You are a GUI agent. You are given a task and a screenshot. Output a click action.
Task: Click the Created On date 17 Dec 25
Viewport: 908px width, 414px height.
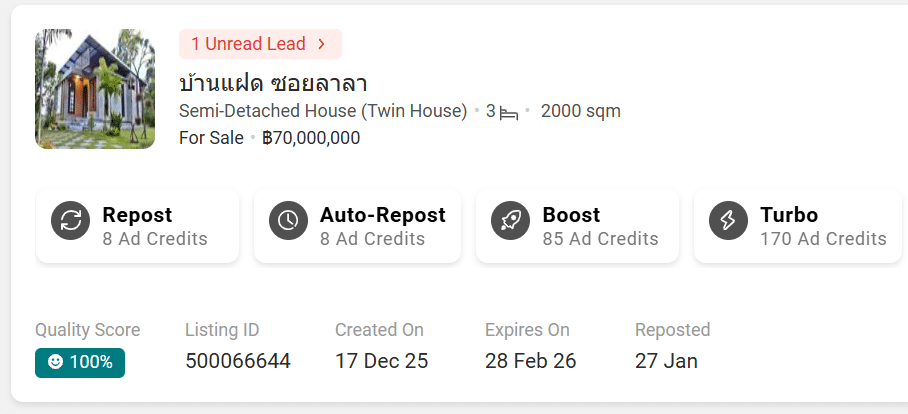tap(381, 361)
